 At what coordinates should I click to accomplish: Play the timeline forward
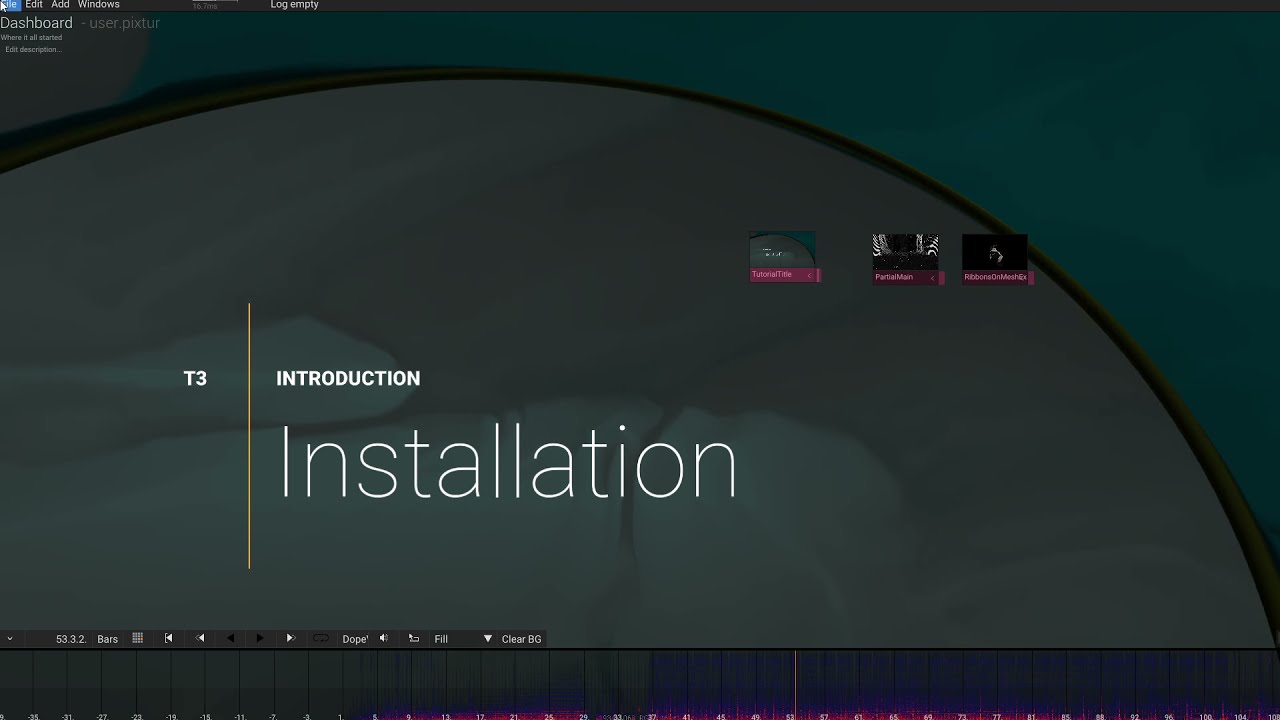[x=260, y=638]
